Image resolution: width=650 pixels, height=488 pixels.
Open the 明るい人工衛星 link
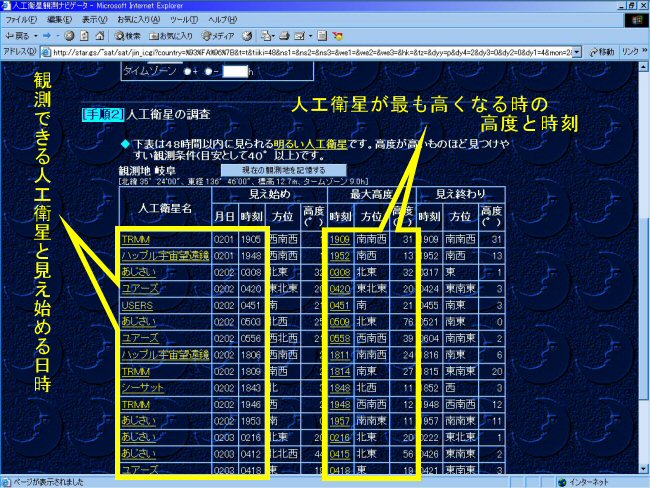[x=310, y=144]
